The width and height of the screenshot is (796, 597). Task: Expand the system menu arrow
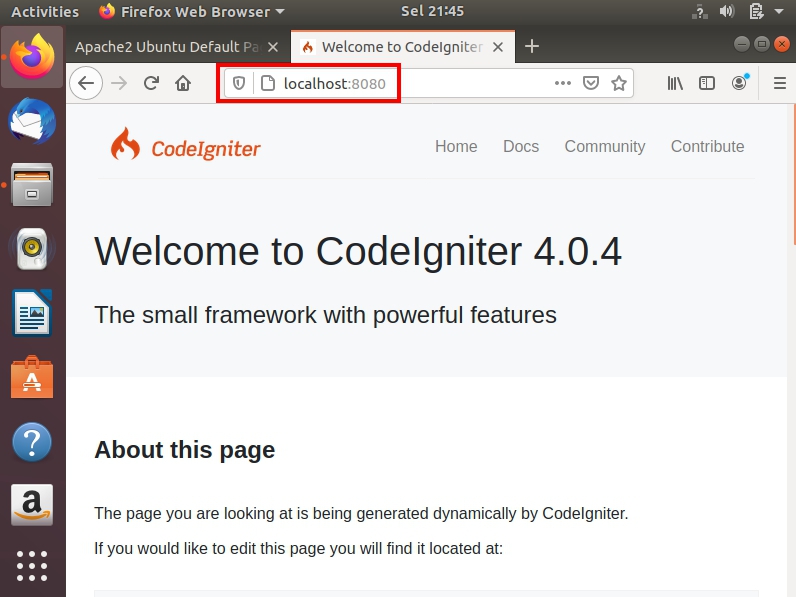click(x=779, y=11)
